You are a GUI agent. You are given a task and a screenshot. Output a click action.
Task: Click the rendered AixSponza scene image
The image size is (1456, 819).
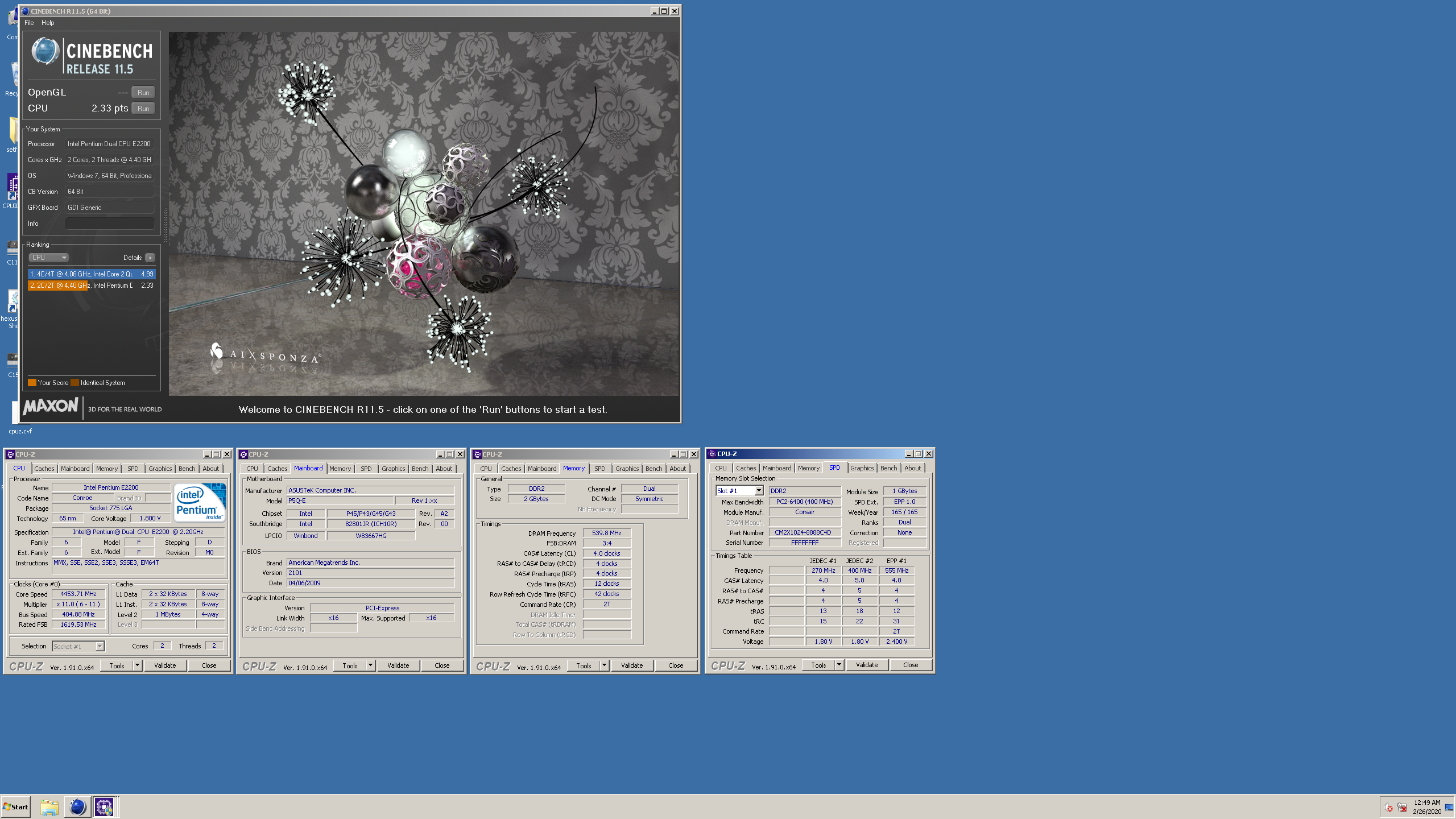[x=424, y=214]
